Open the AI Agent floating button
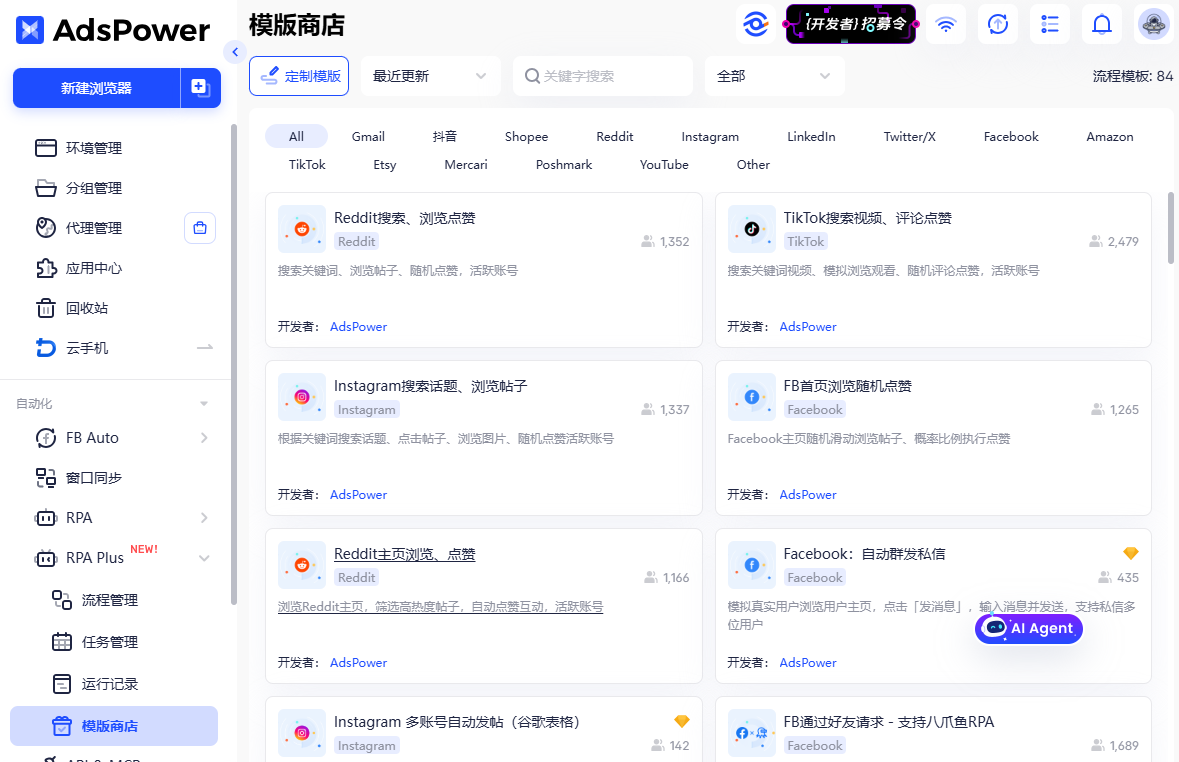Image resolution: width=1179 pixels, height=762 pixels. click(1029, 628)
